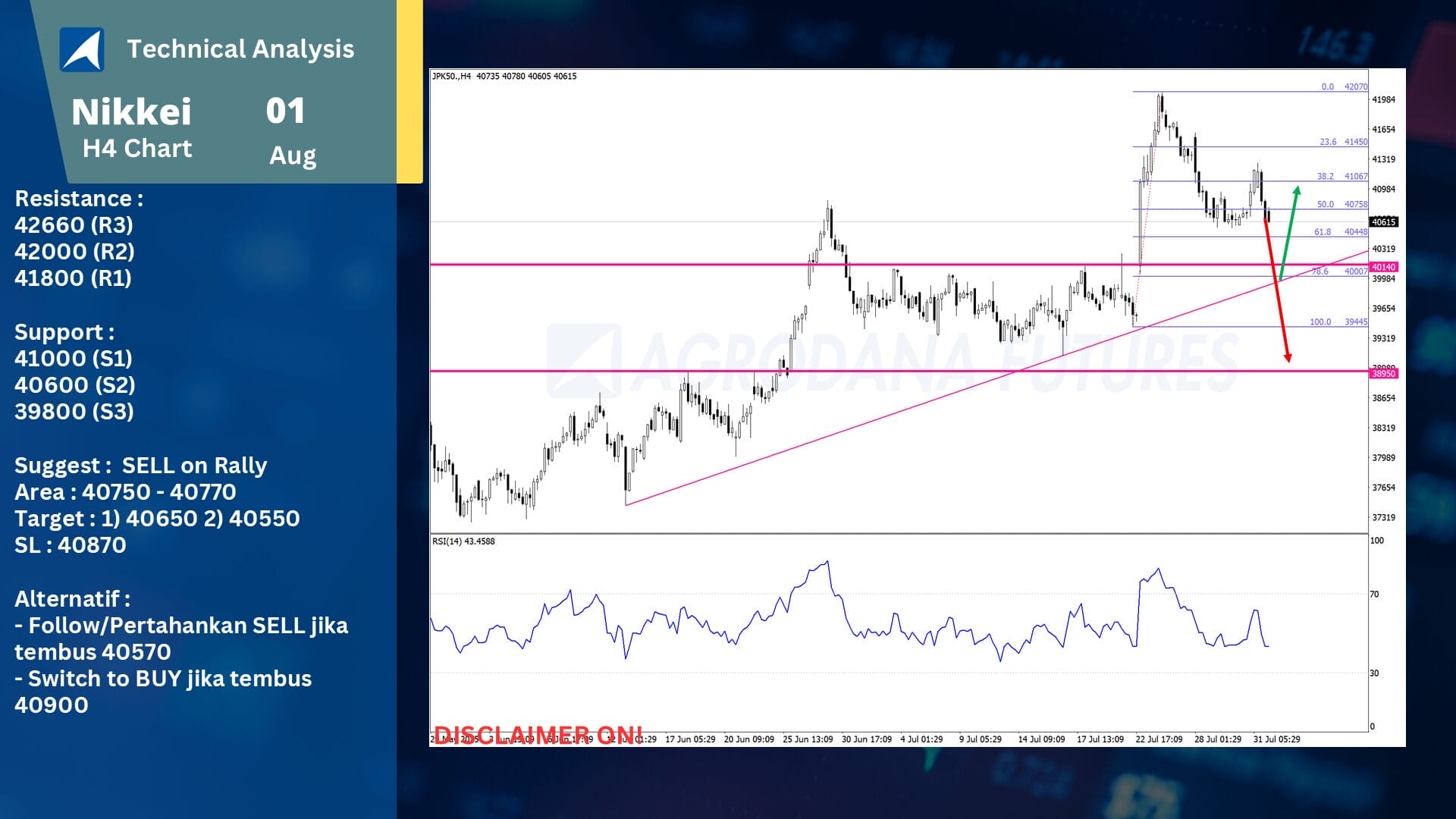This screenshot has height=819, width=1456.
Task: Click the current price tag 40615
Action: pyautogui.click(x=1383, y=222)
